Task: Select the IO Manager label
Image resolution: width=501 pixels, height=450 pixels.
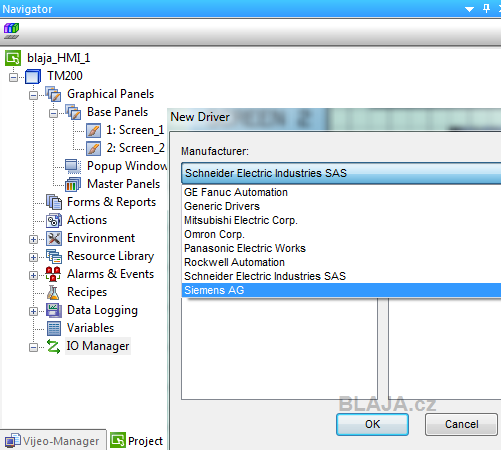Action: click(x=98, y=346)
